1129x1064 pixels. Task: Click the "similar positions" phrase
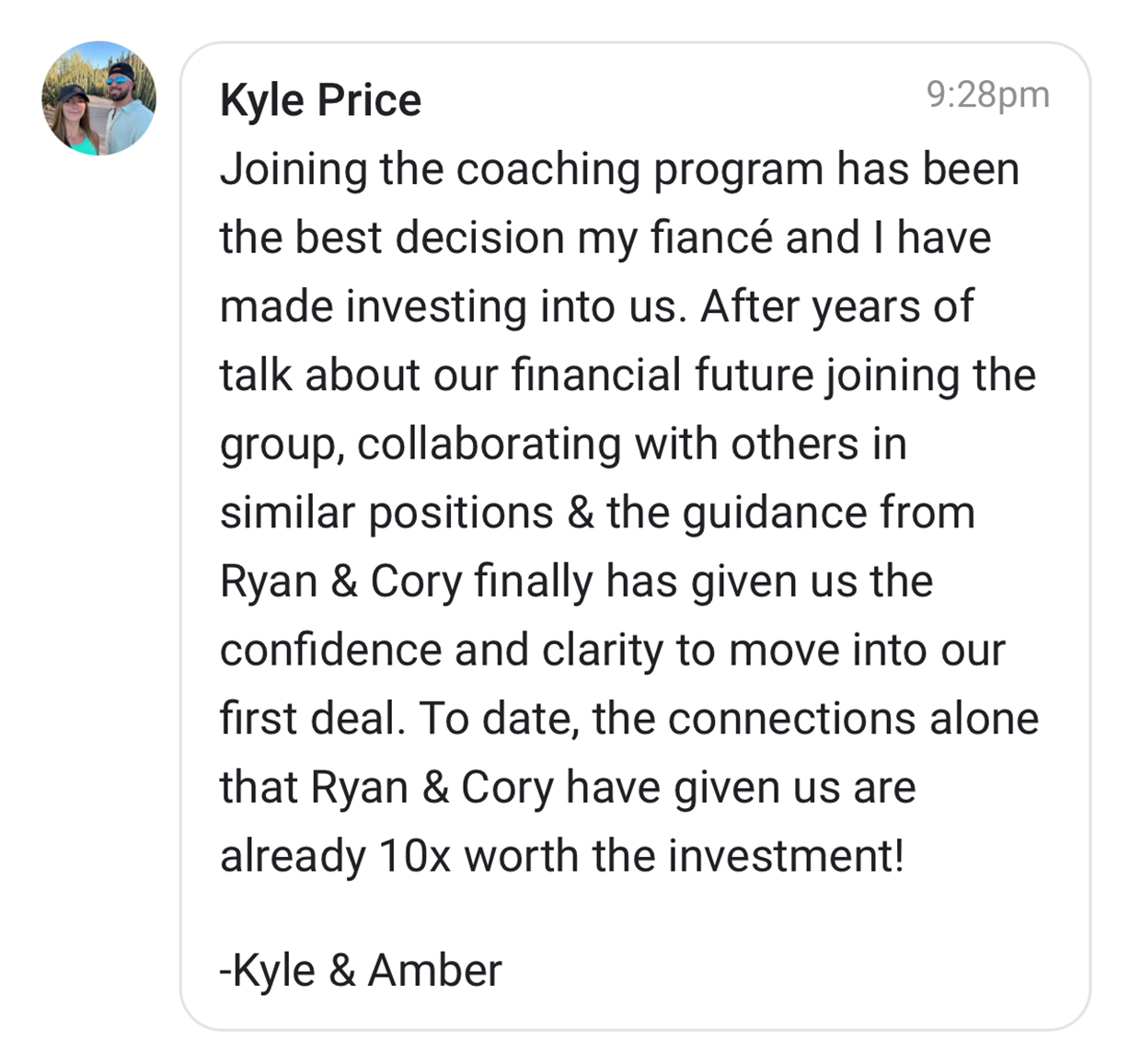tap(386, 513)
